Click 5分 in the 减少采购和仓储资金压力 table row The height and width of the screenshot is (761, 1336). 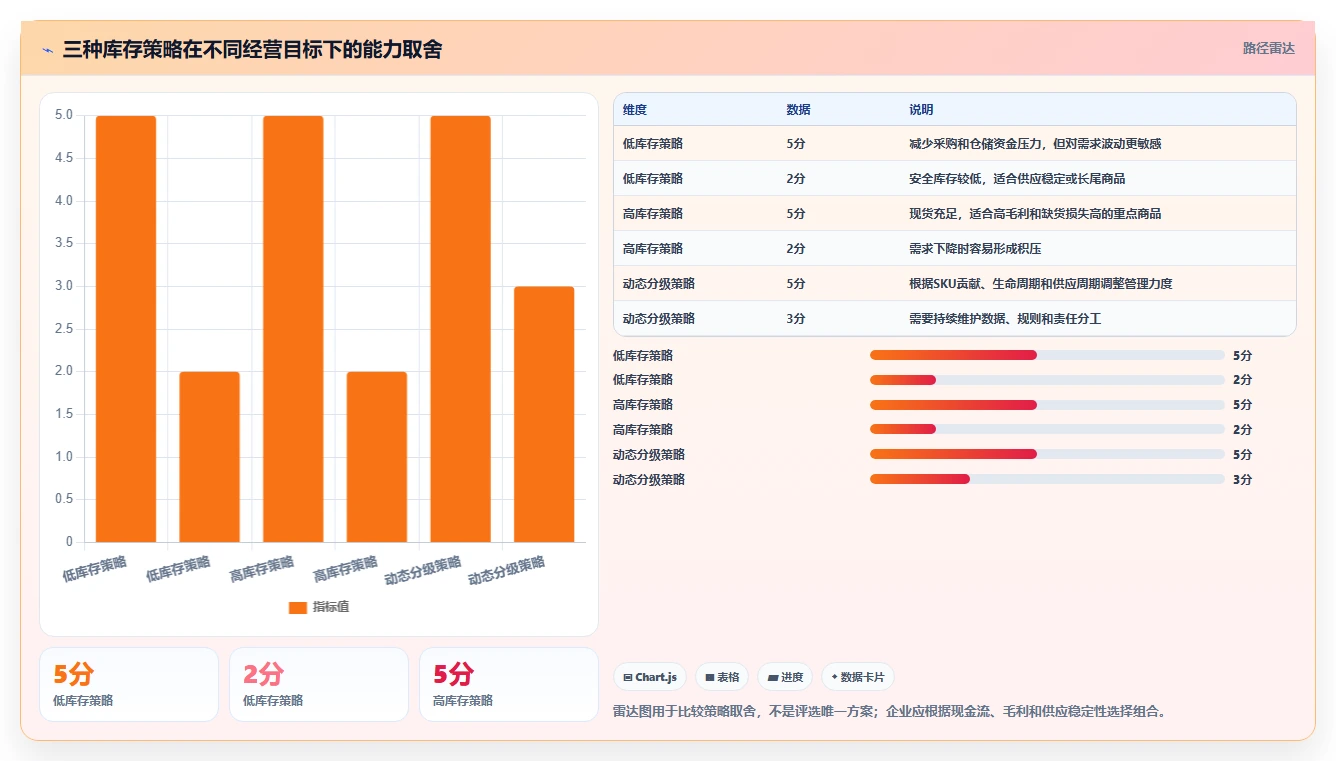796,144
